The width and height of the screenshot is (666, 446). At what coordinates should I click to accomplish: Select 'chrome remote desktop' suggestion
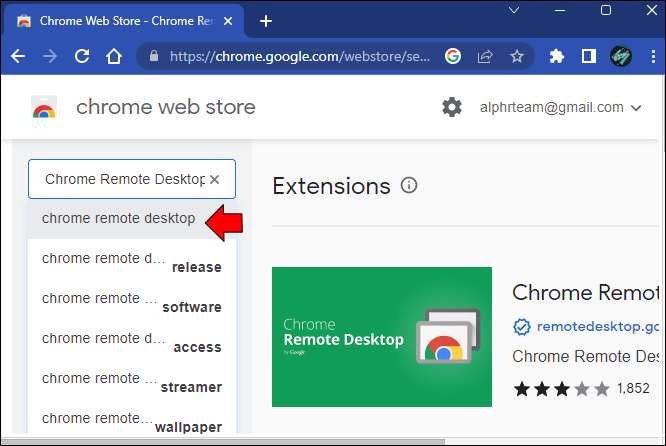132,218
